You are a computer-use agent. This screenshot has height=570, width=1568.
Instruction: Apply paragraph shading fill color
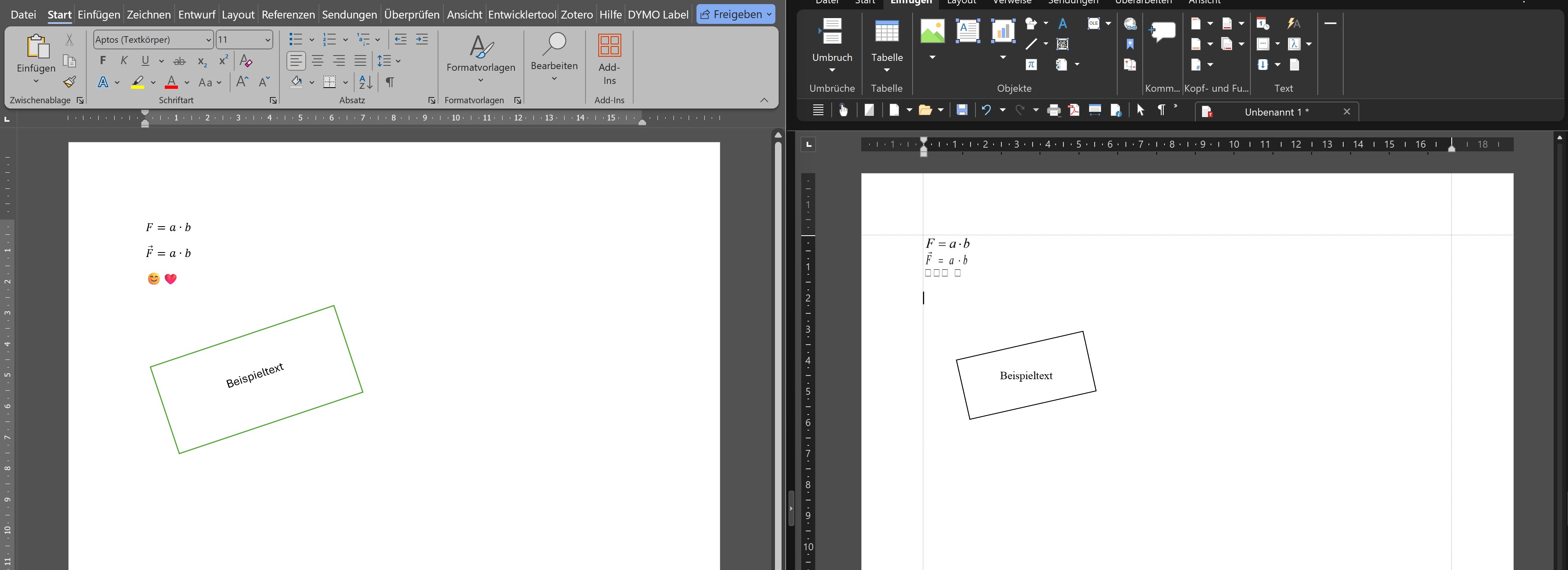coord(296,82)
